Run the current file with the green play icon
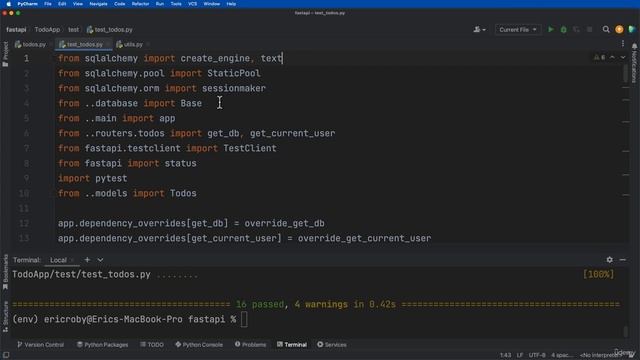Image resolution: width=640 pixels, height=360 pixels. coord(551,29)
